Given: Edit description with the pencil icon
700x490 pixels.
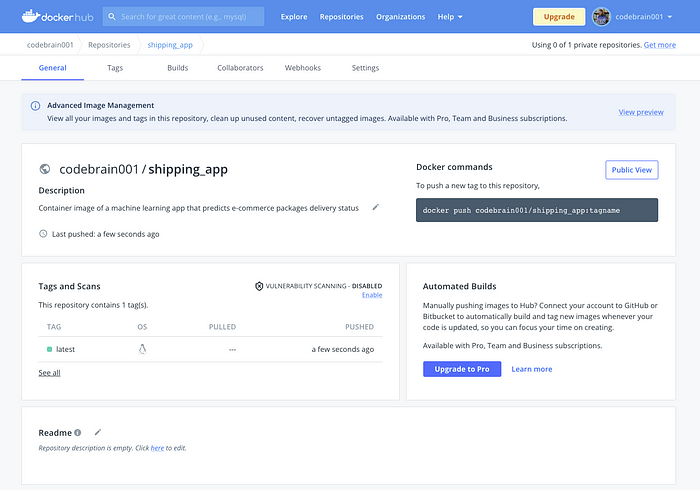Looking at the screenshot, I should pyautogui.click(x=375, y=207).
